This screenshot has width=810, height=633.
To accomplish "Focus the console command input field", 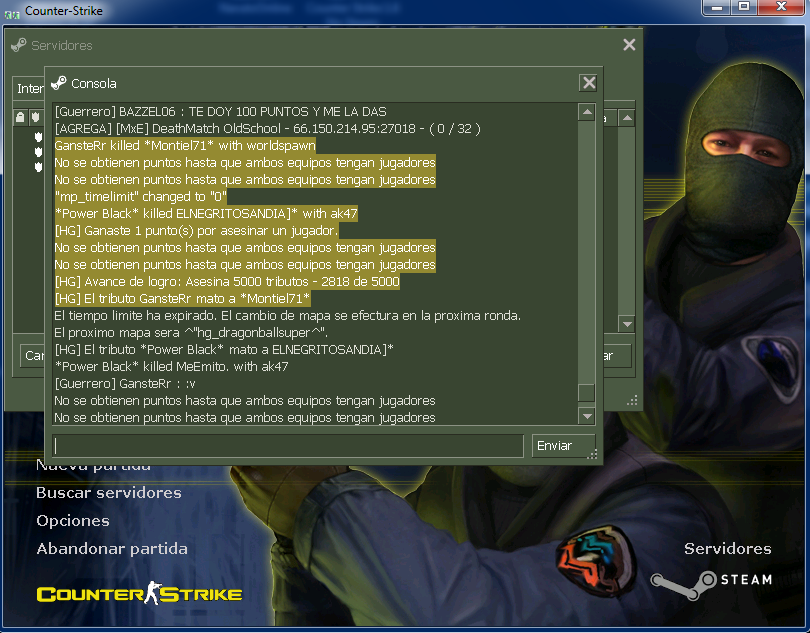I will [x=288, y=445].
